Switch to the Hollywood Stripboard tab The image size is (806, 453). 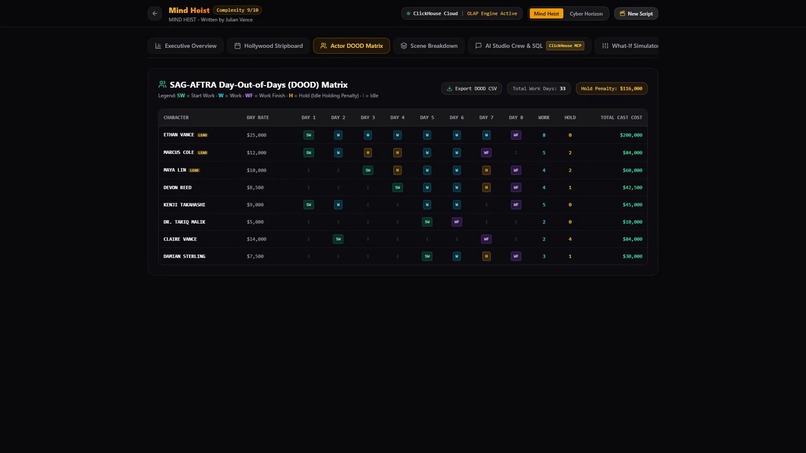coord(268,46)
